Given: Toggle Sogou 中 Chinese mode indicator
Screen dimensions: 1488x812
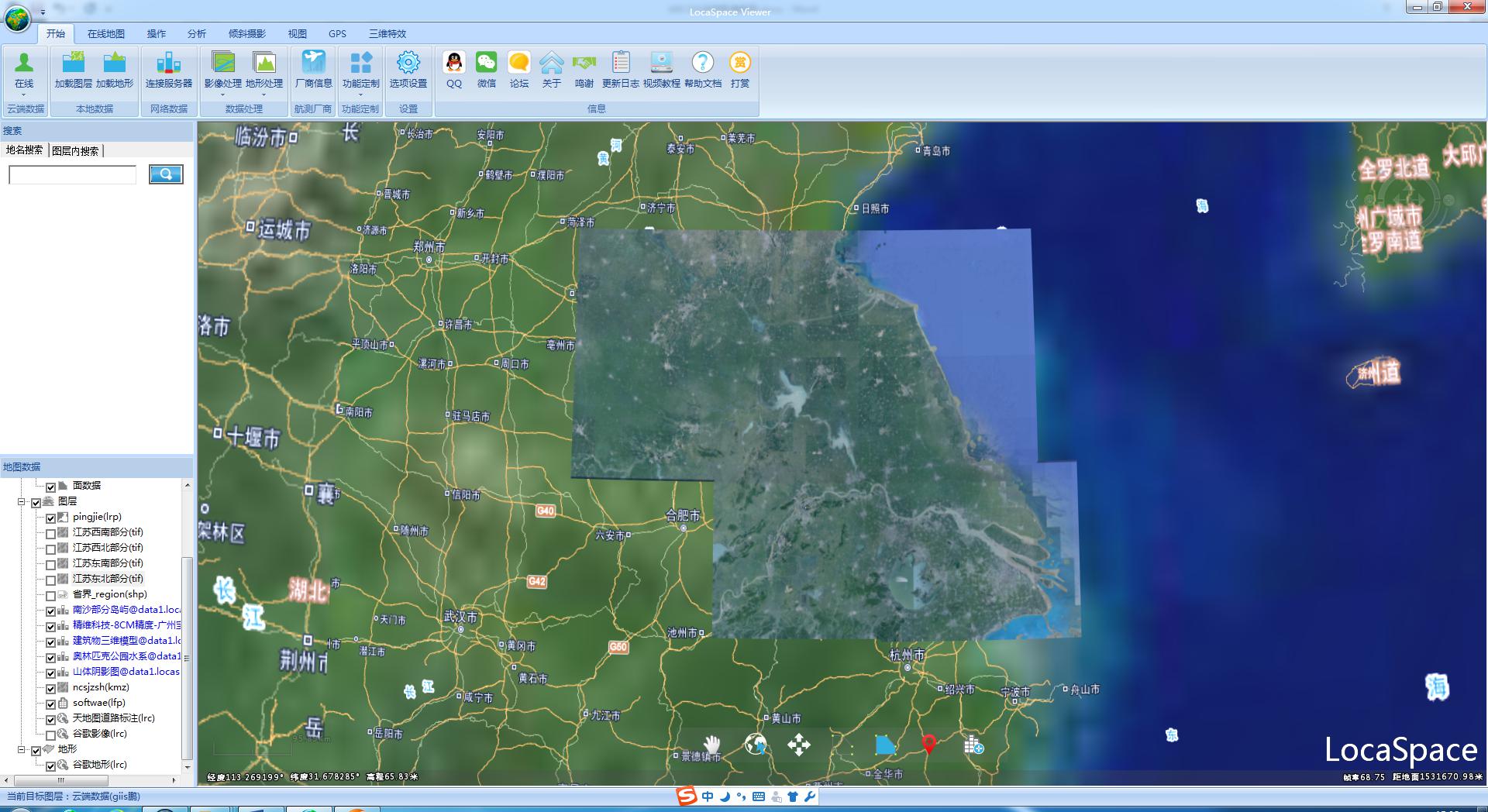Looking at the screenshot, I should click(x=708, y=796).
